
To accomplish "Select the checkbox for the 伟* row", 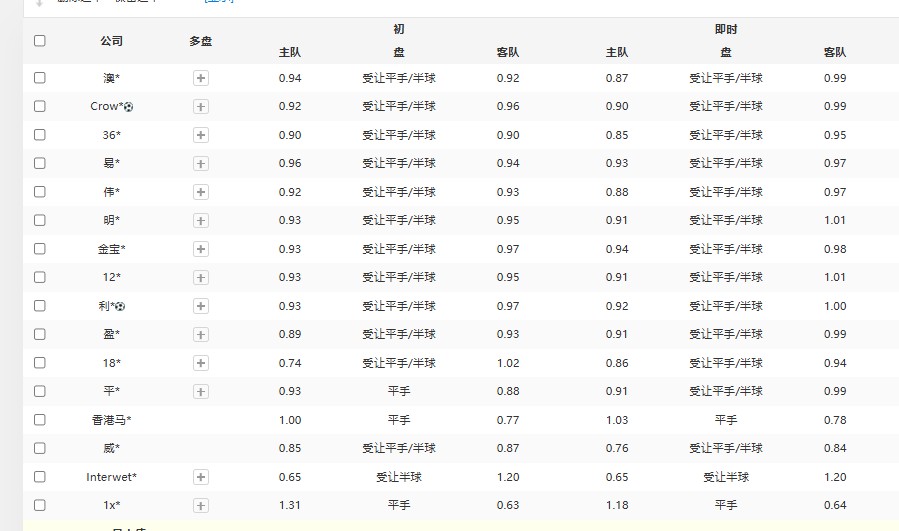I will [x=40, y=191].
